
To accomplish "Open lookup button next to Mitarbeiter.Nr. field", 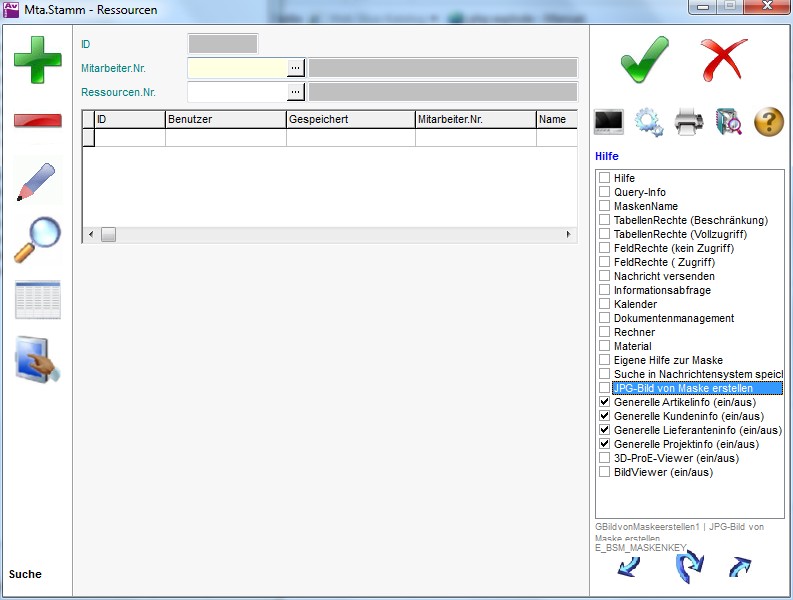I will point(295,68).
